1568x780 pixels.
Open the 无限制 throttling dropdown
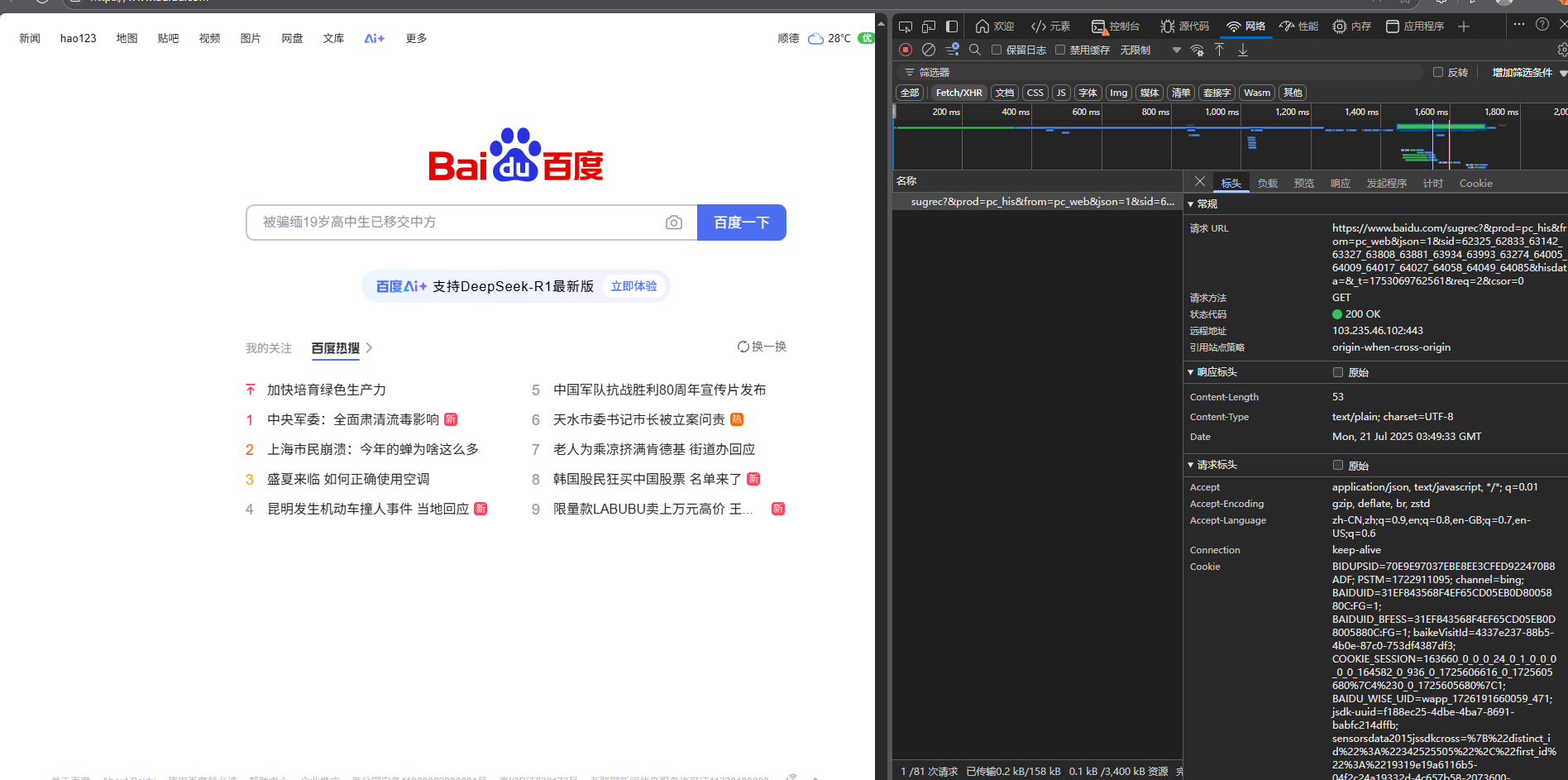pos(1150,50)
